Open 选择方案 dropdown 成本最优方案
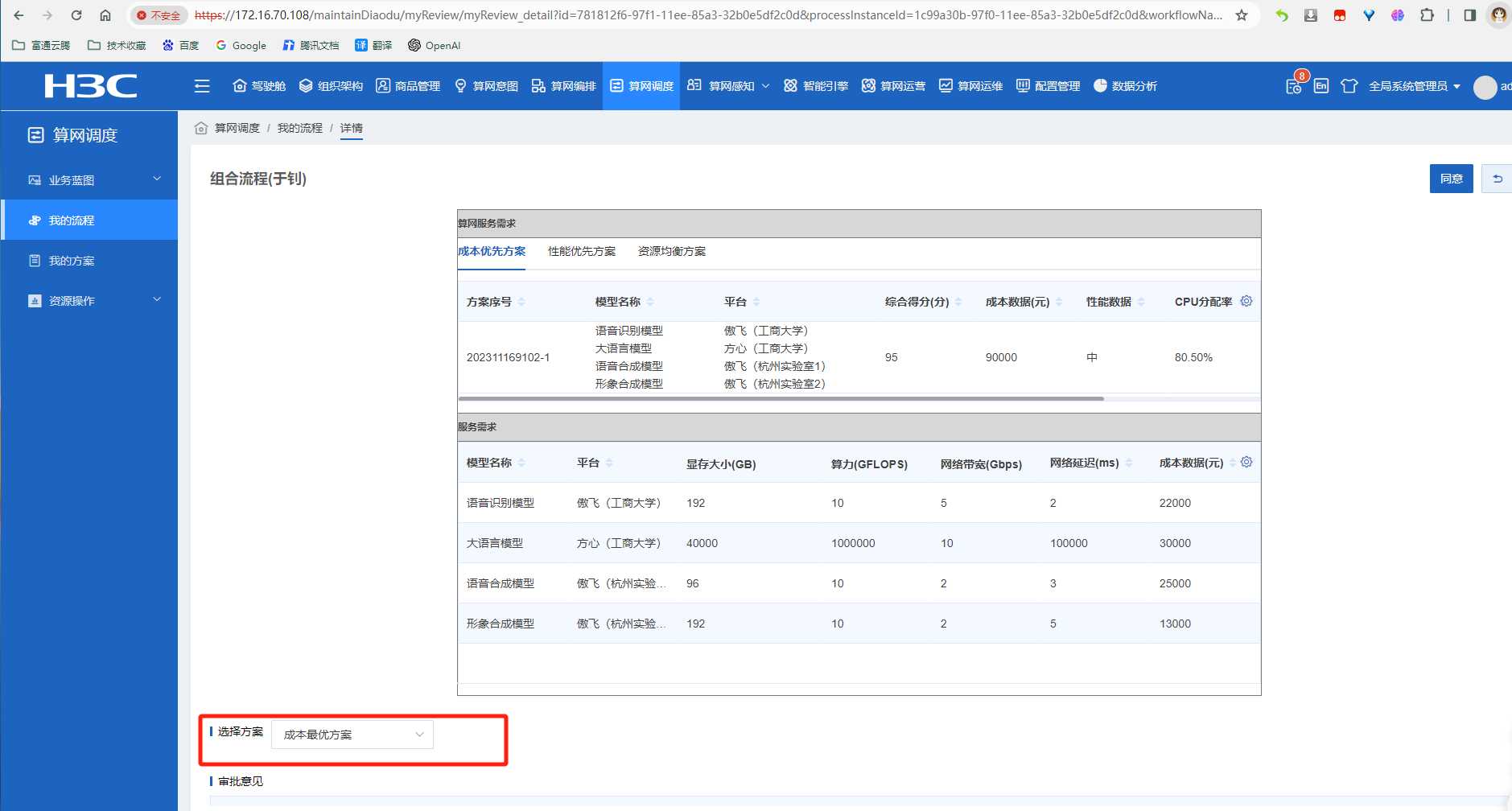The image size is (1512, 811). click(x=352, y=735)
